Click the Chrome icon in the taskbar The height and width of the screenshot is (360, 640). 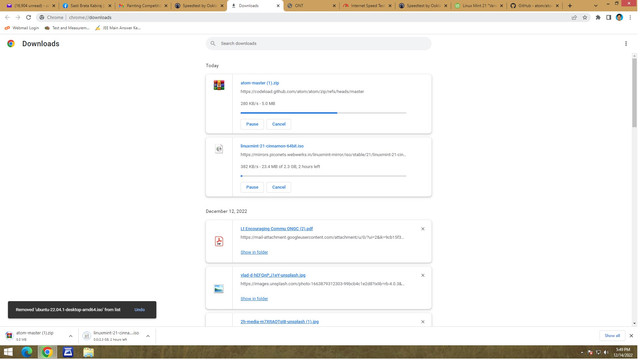[47, 352]
